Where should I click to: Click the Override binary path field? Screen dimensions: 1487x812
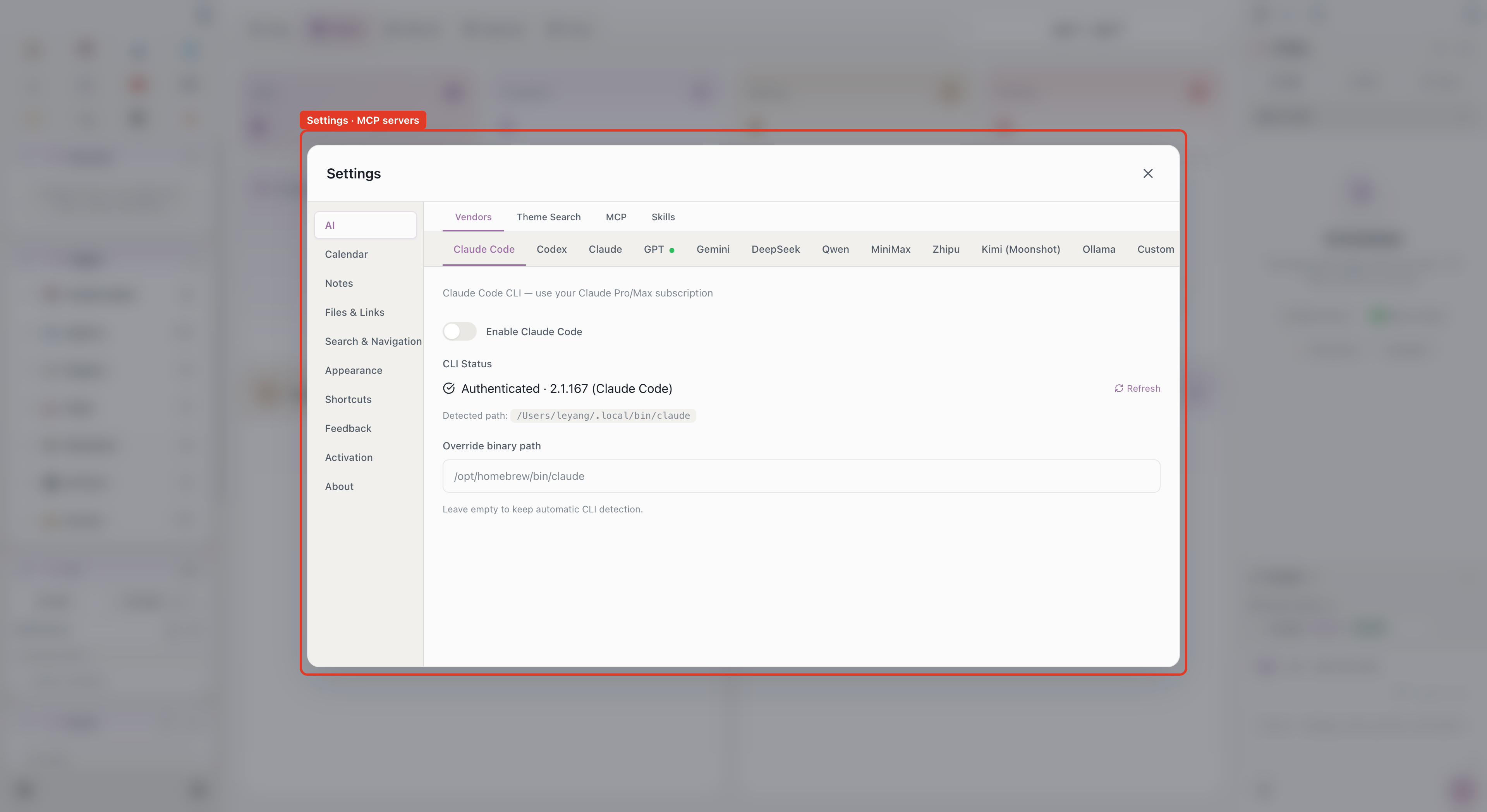[x=801, y=476]
